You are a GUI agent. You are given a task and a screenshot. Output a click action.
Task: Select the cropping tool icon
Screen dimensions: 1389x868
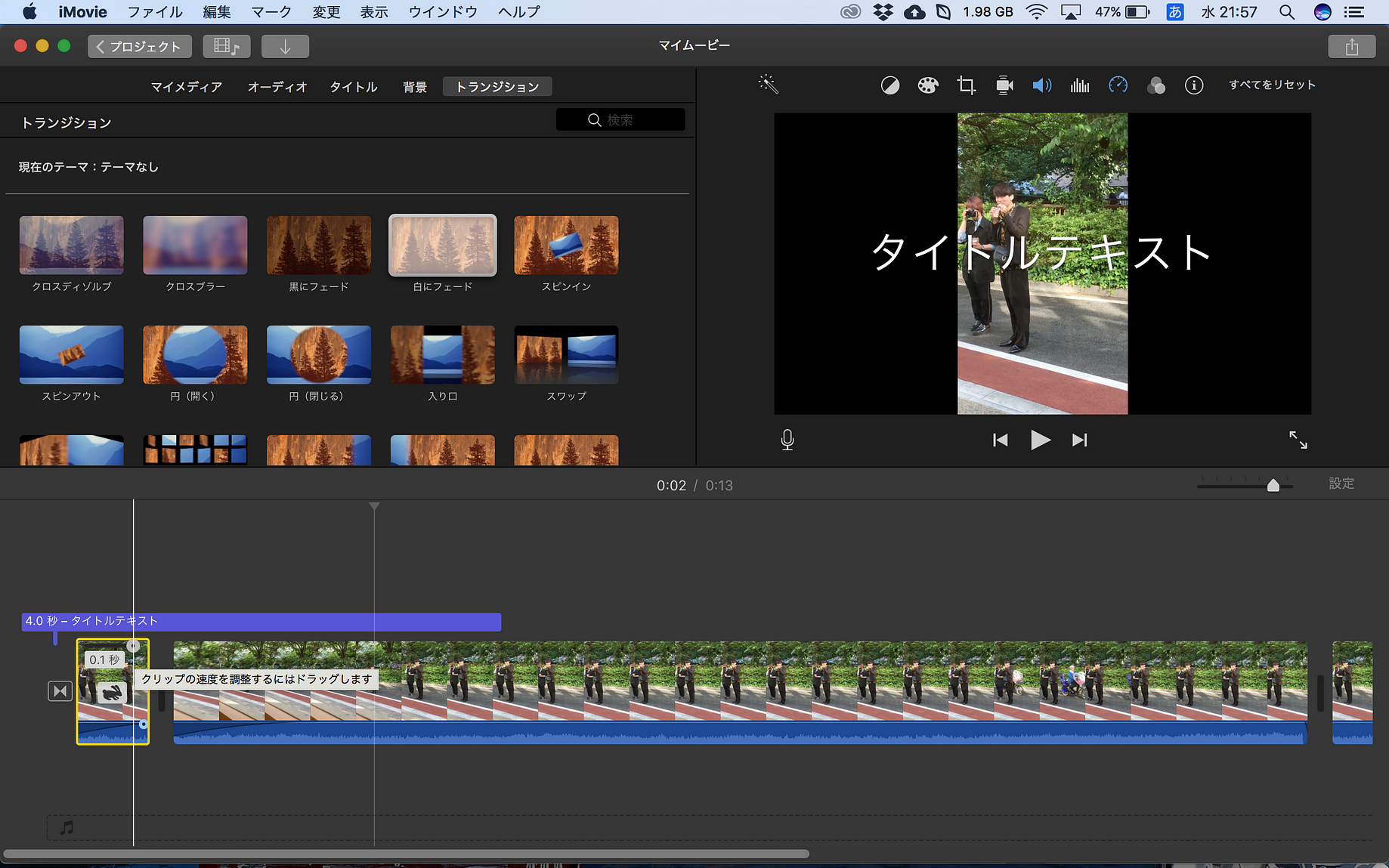(966, 85)
